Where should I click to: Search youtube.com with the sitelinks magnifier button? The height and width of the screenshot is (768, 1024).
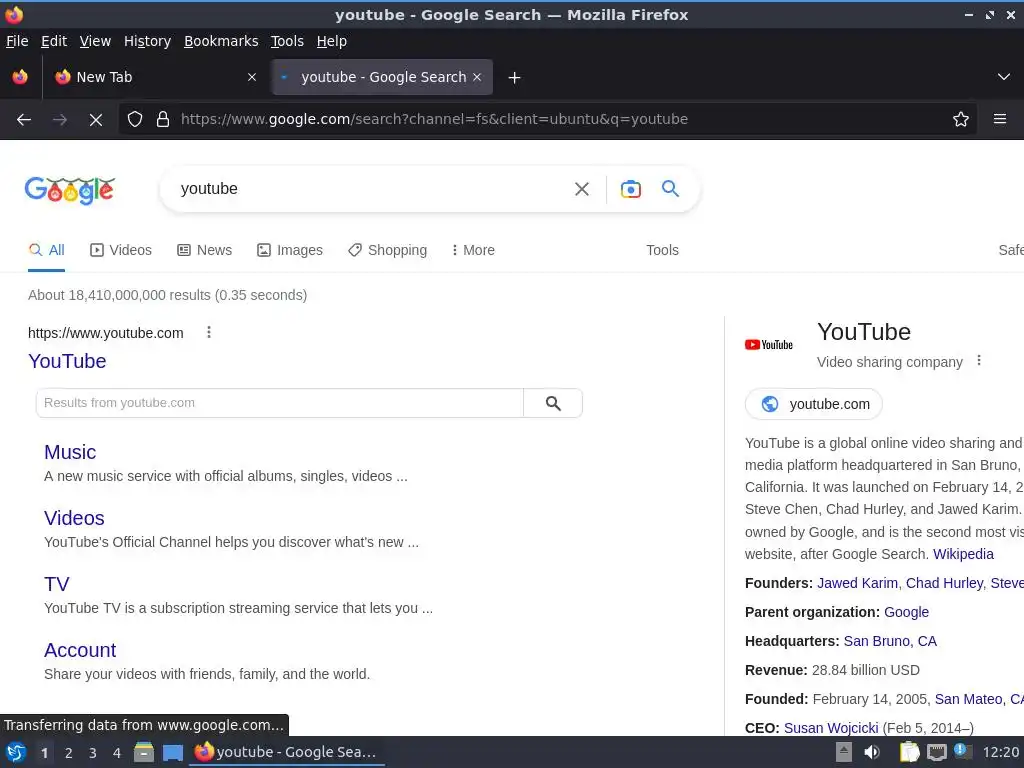tap(553, 404)
